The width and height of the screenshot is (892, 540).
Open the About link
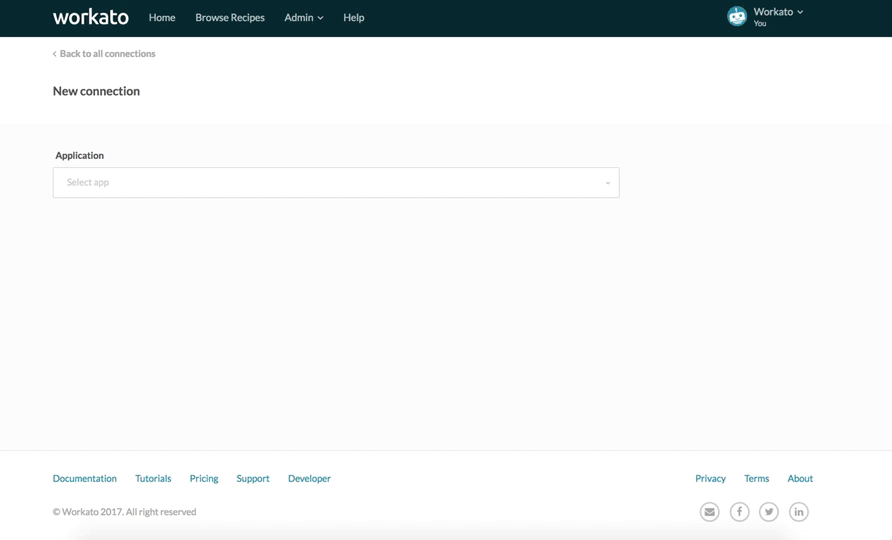click(800, 479)
